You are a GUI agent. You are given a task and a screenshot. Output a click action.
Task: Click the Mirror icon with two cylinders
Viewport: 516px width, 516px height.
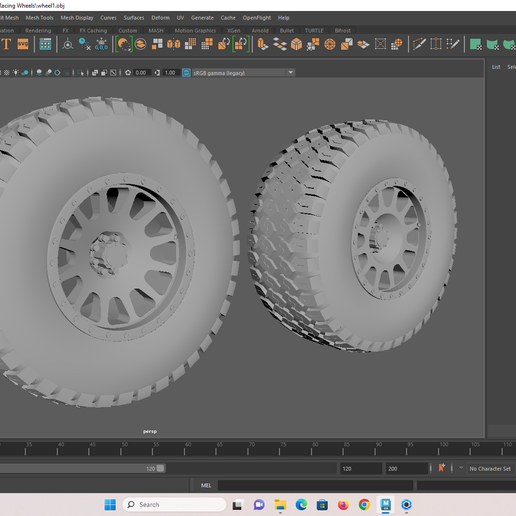(x=173, y=44)
